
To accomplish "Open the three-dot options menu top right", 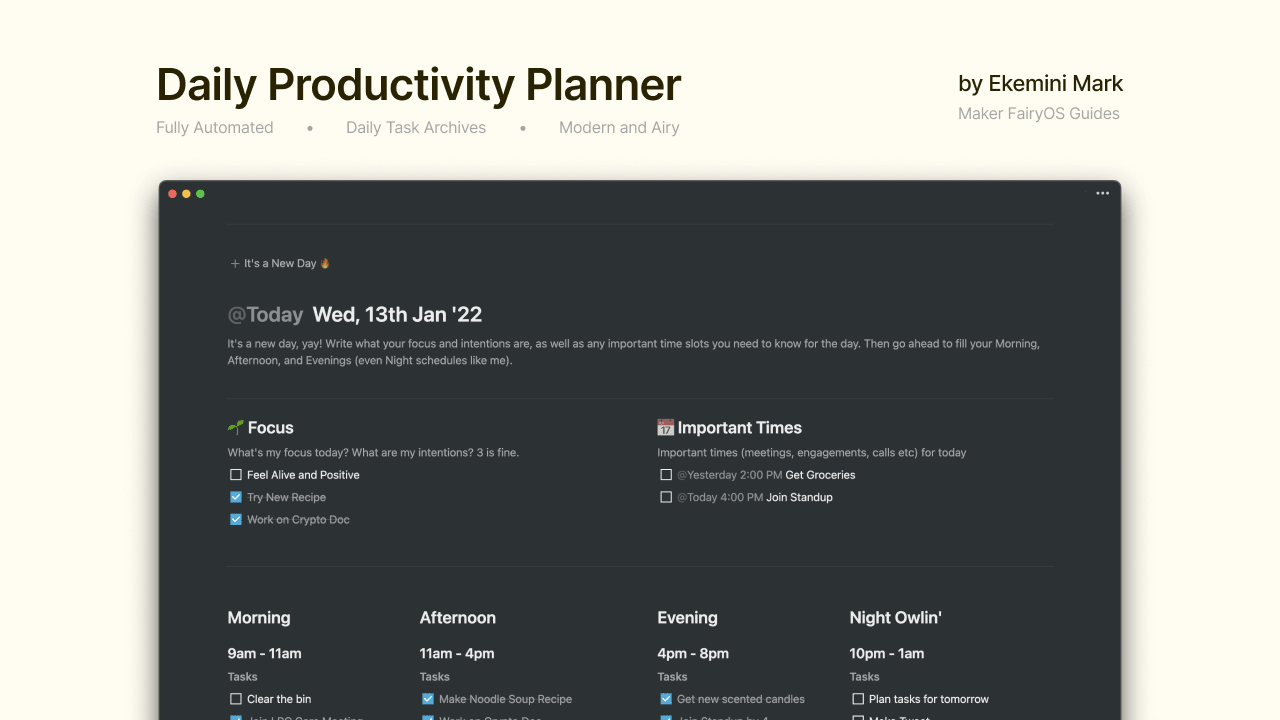I will pyautogui.click(x=1102, y=193).
